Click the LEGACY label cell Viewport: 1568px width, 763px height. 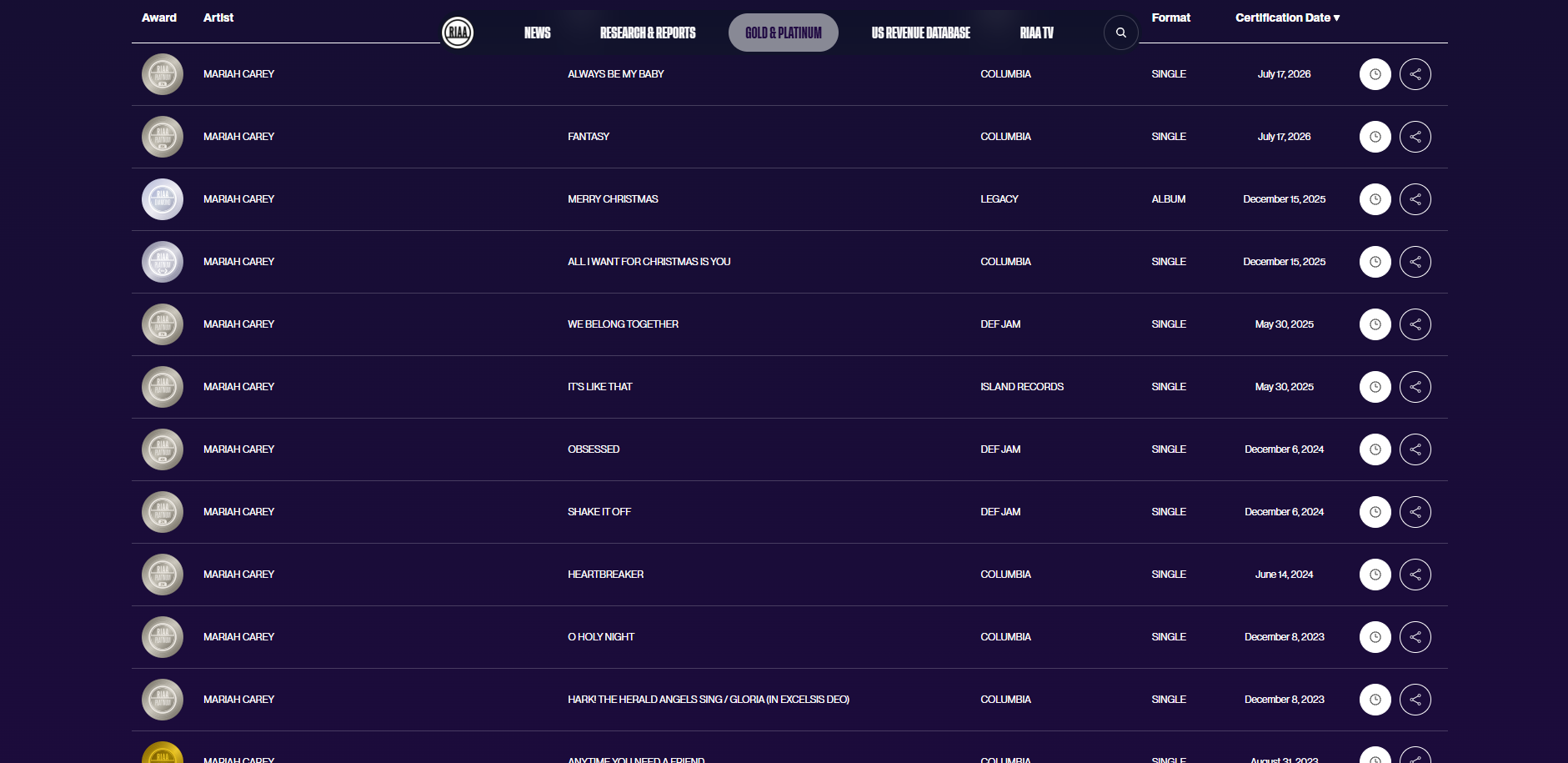click(999, 199)
